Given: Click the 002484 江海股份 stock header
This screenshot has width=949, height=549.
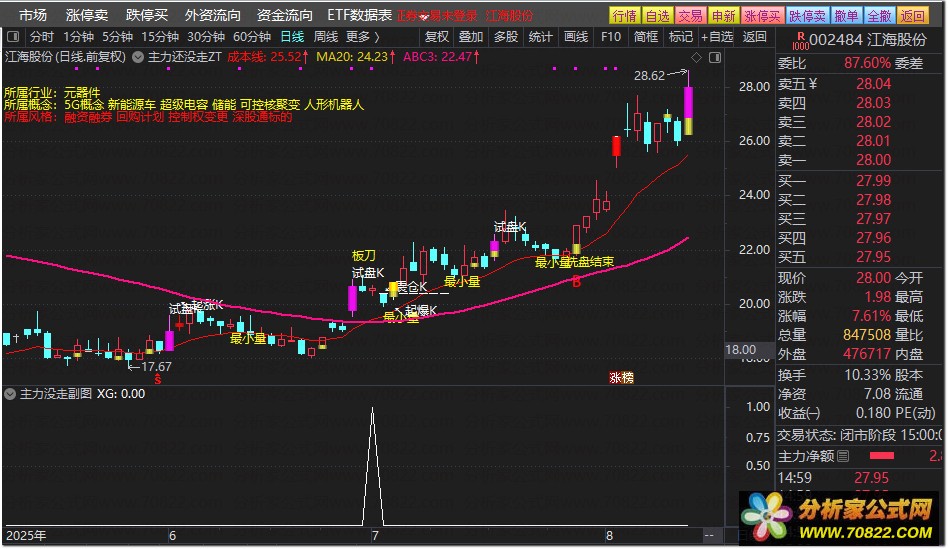Looking at the screenshot, I should coord(868,41).
